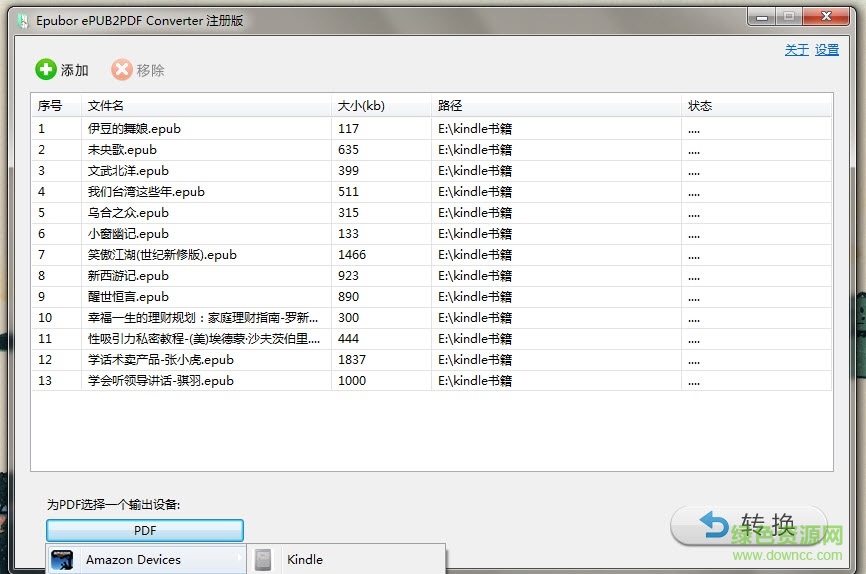866x574 pixels.
Task: Select the row 醒世恒言.epub
Action: point(431,297)
